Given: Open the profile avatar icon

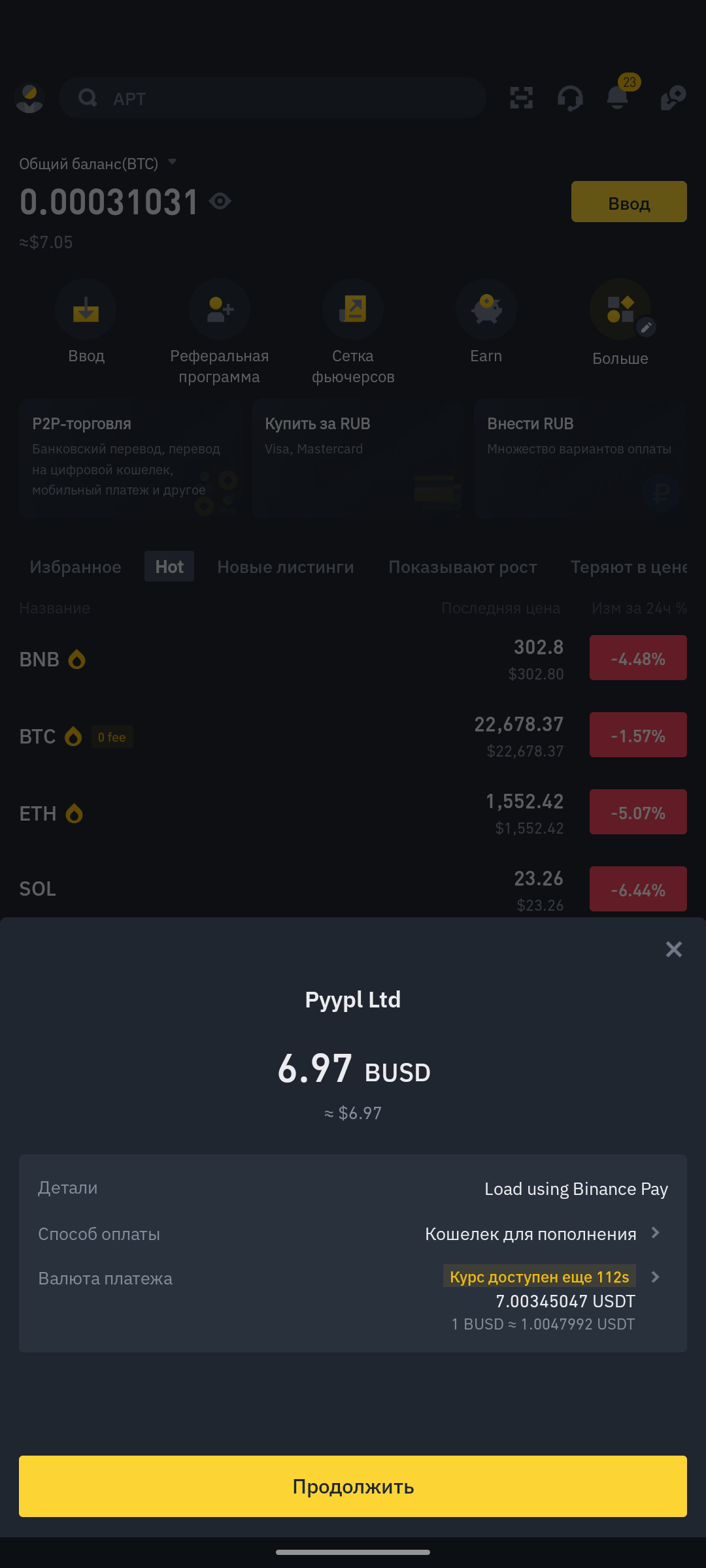Looking at the screenshot, I should [29, 98].
